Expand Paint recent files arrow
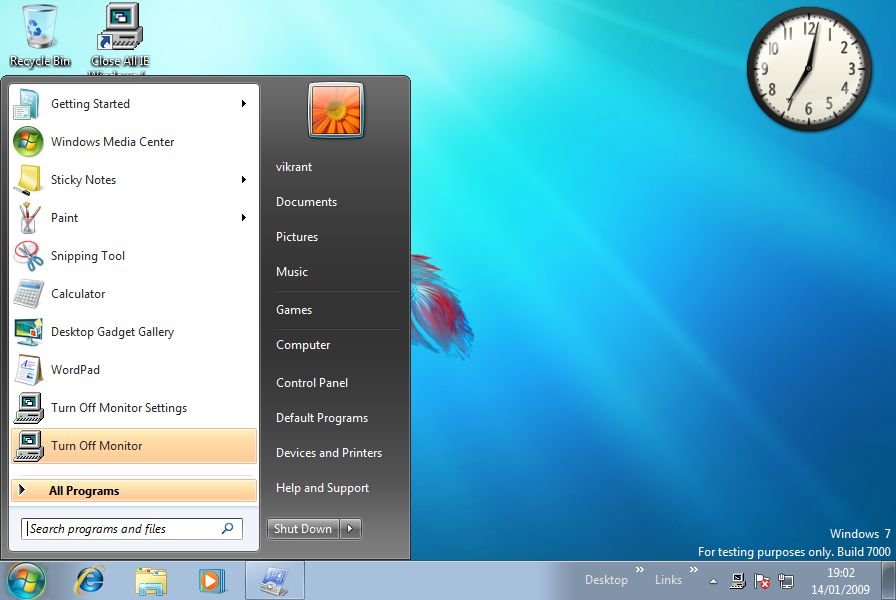This screenshot has width=896, height=600. coord(244,218)
